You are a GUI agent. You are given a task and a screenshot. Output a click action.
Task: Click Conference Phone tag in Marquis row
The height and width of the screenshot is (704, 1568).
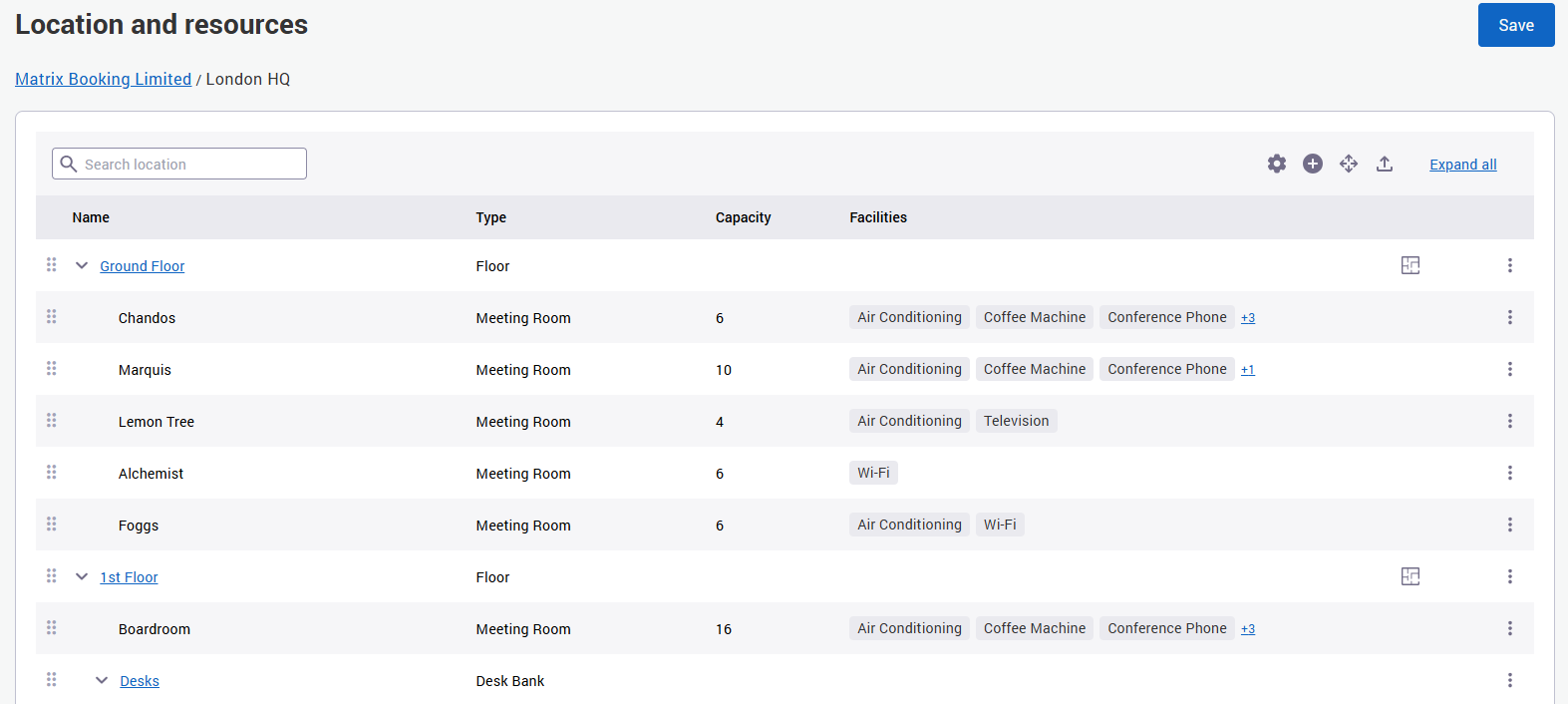click(x=1167, y=369)
